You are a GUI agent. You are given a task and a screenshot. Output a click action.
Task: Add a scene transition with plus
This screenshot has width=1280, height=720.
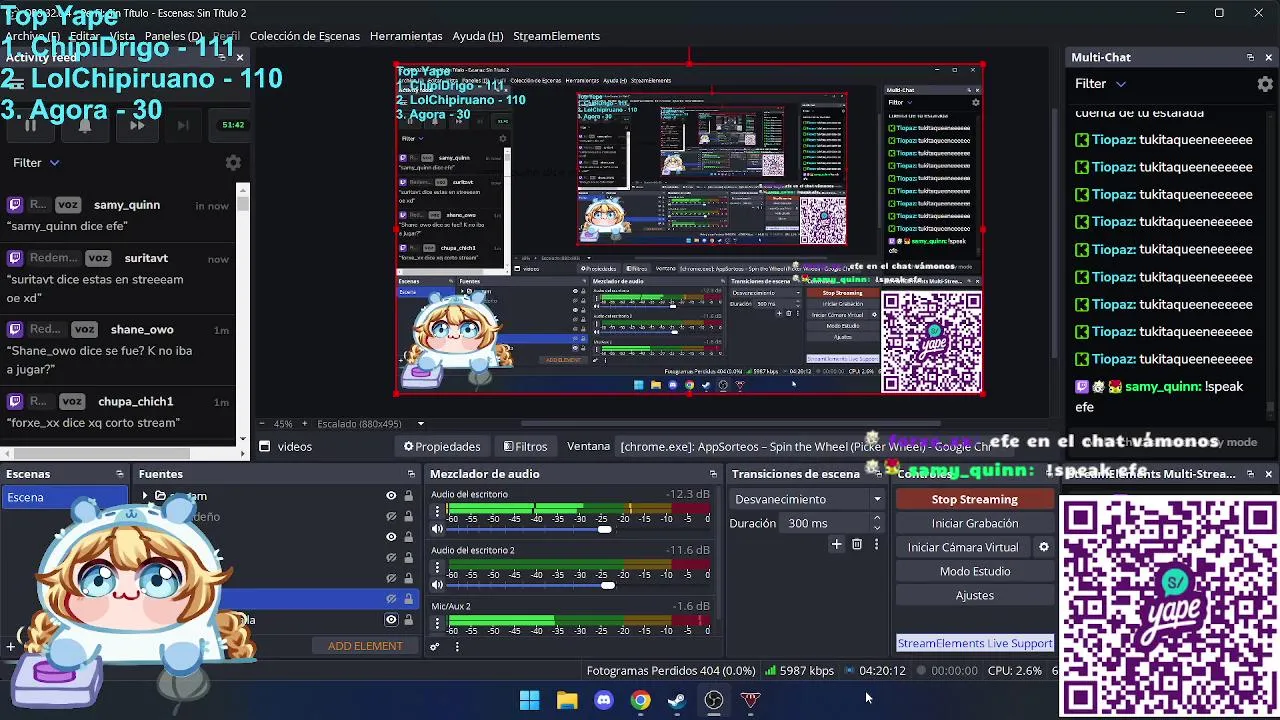[837, 544]
